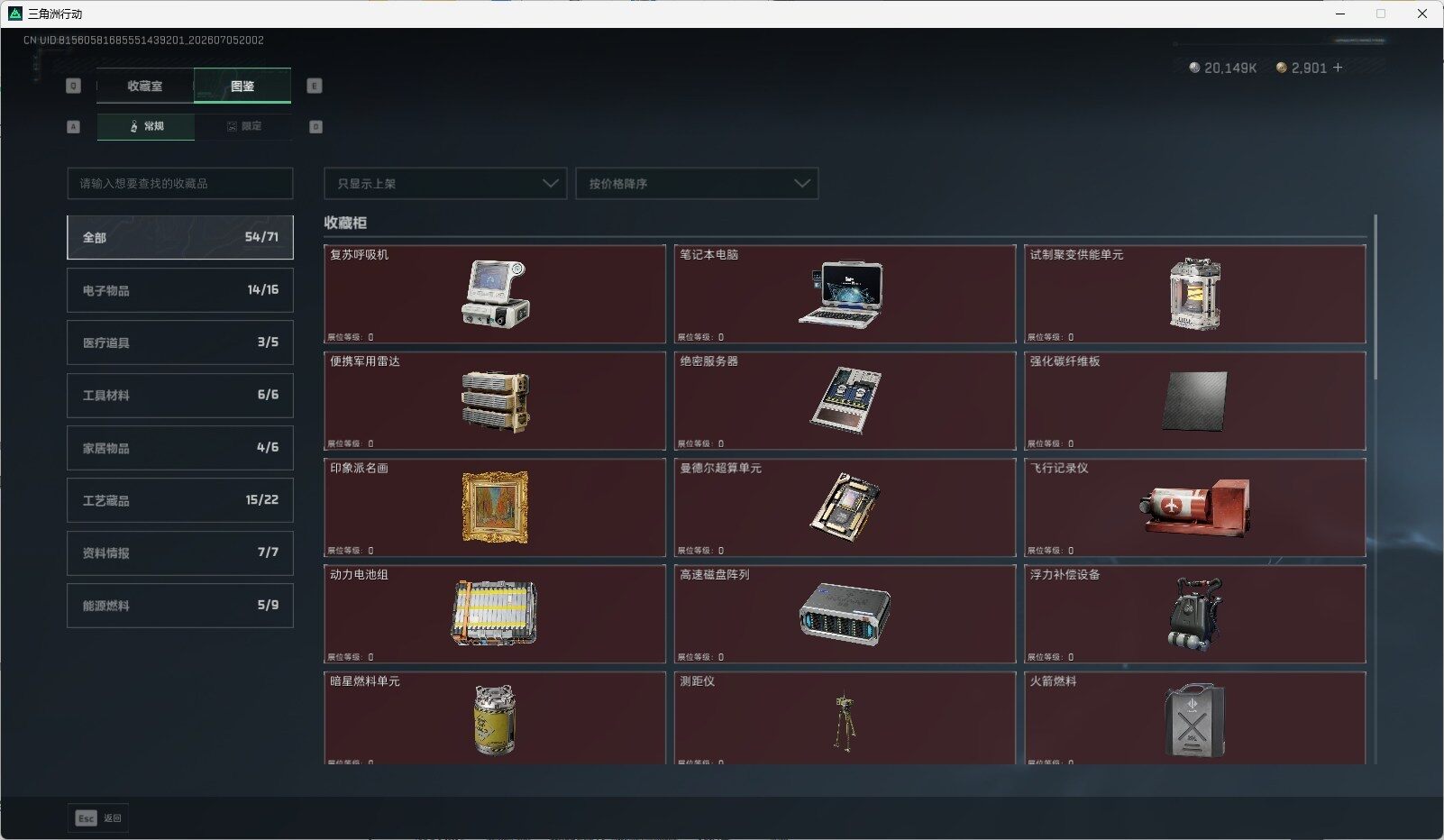The width and height of the screenshot is (1444, 840).
Task: Click the 高速磁盘阵列 item title text
Action: pos(714,575)
